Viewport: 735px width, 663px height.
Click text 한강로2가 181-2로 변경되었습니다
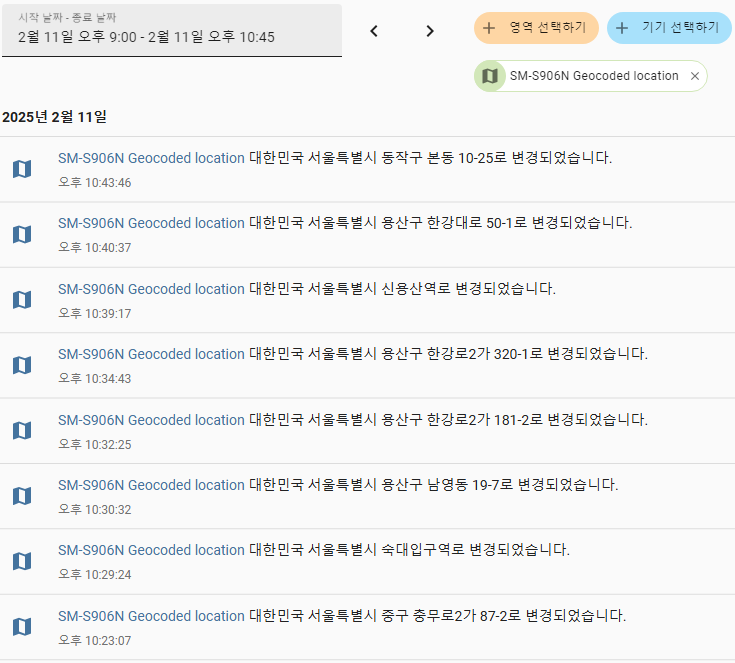[537, 420]
